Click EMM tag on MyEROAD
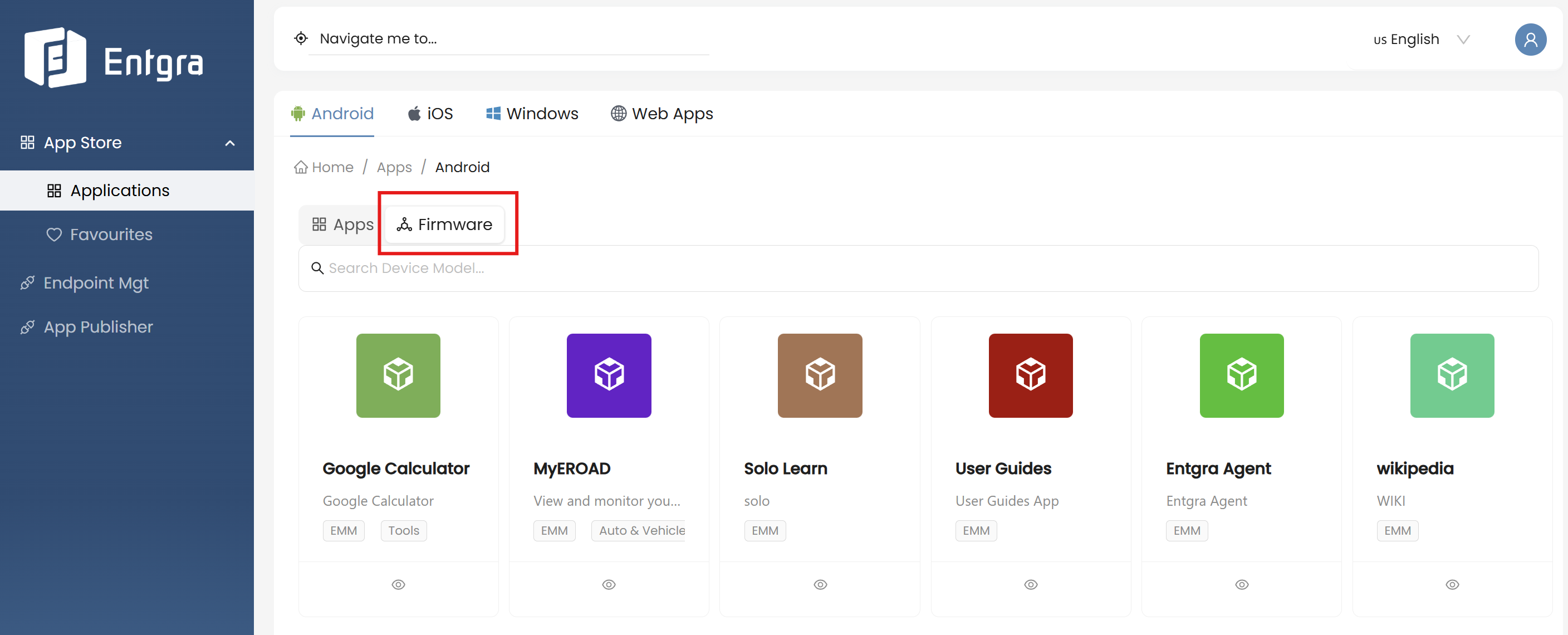This screenshot has width=1568, height=635. tap(554, 530)
